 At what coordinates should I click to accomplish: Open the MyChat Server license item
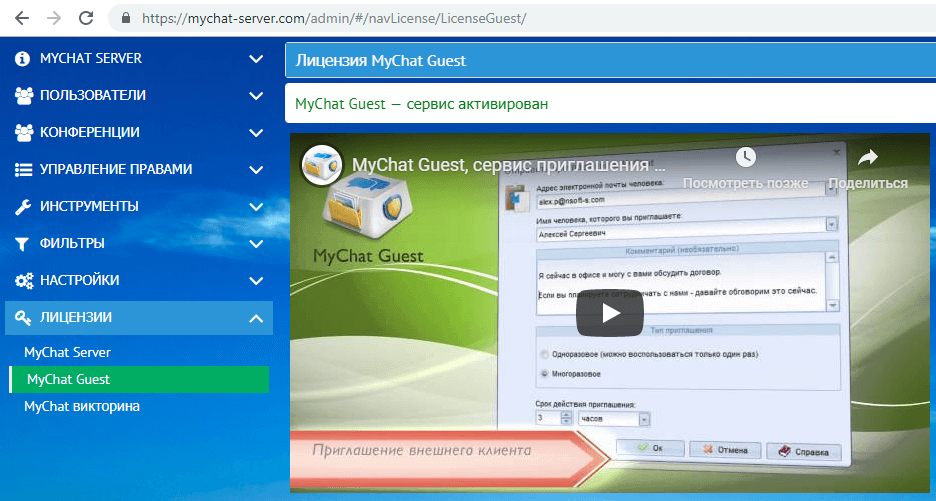point(67,353)
